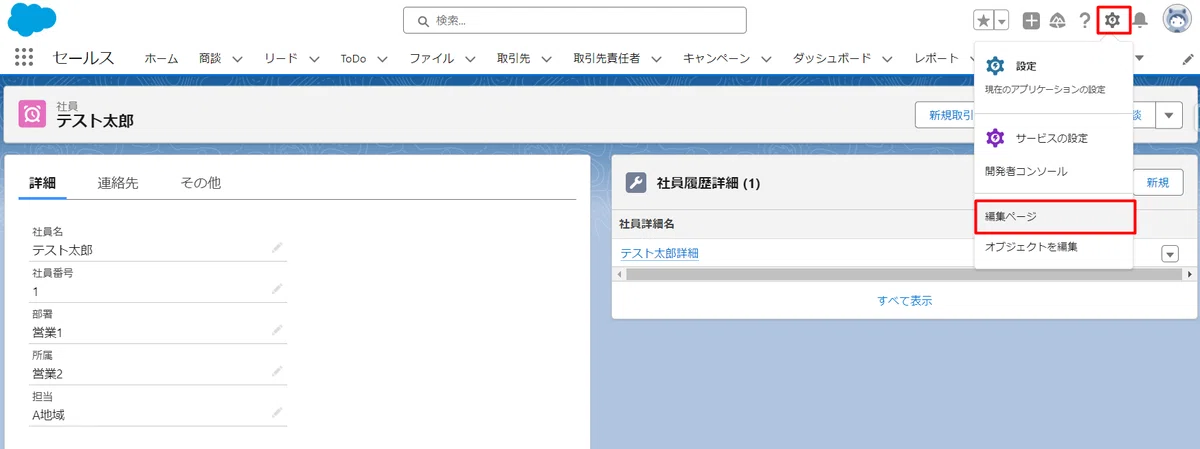
Task: Click the favorites star icon
Action: click(984, 21)
